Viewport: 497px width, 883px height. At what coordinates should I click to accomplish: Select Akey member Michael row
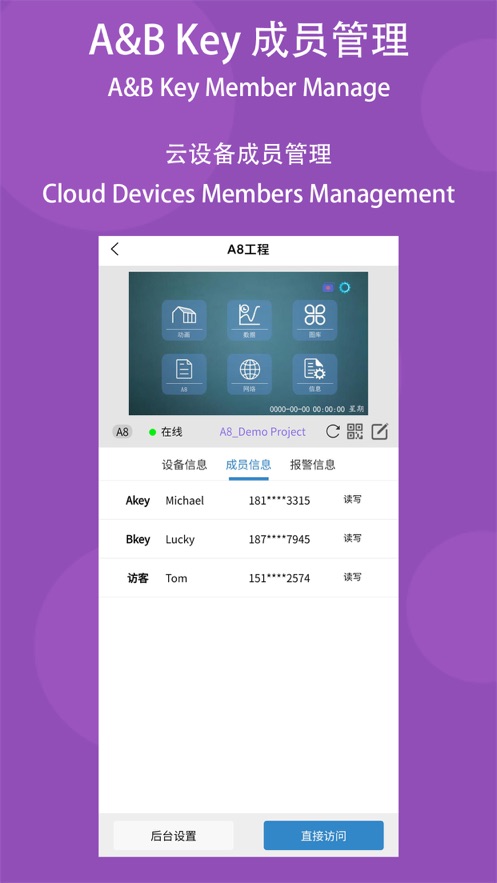[248, 500]
